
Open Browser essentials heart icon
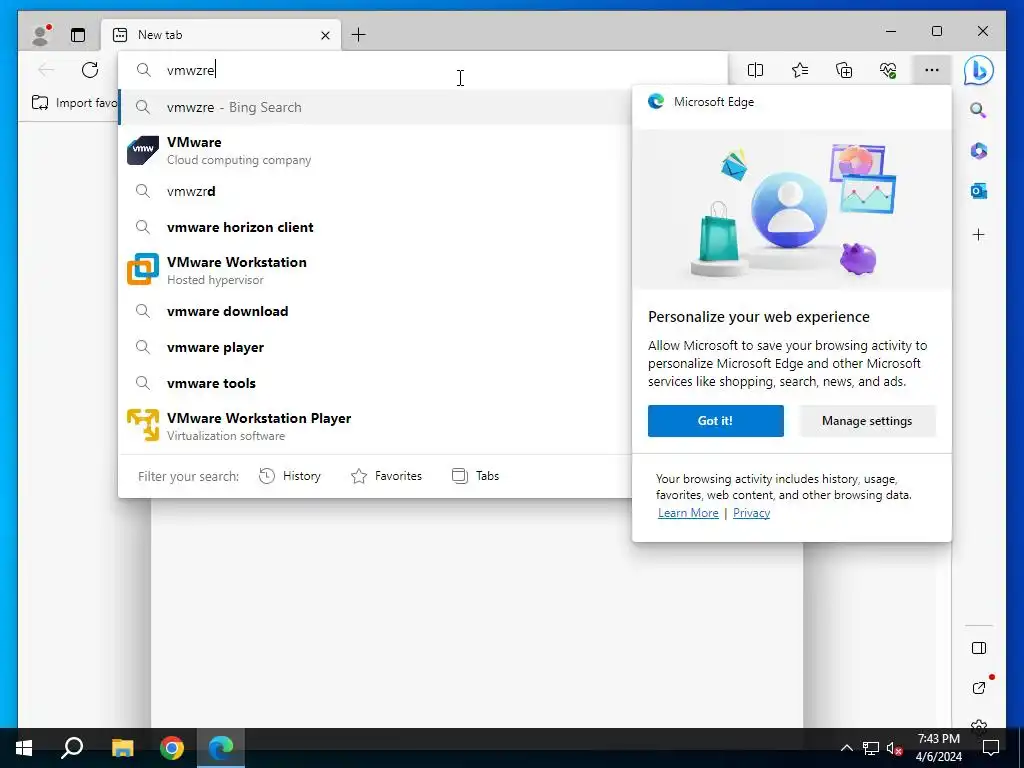click(888, 70)
